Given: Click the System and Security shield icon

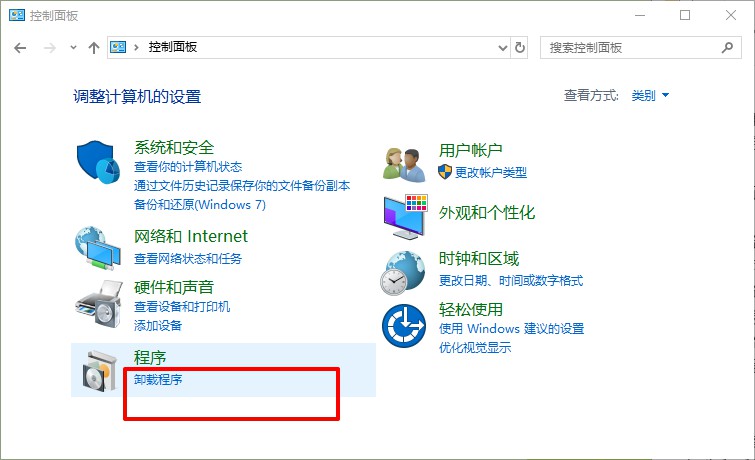Looking at the screenshot, I should coord(98,161).
